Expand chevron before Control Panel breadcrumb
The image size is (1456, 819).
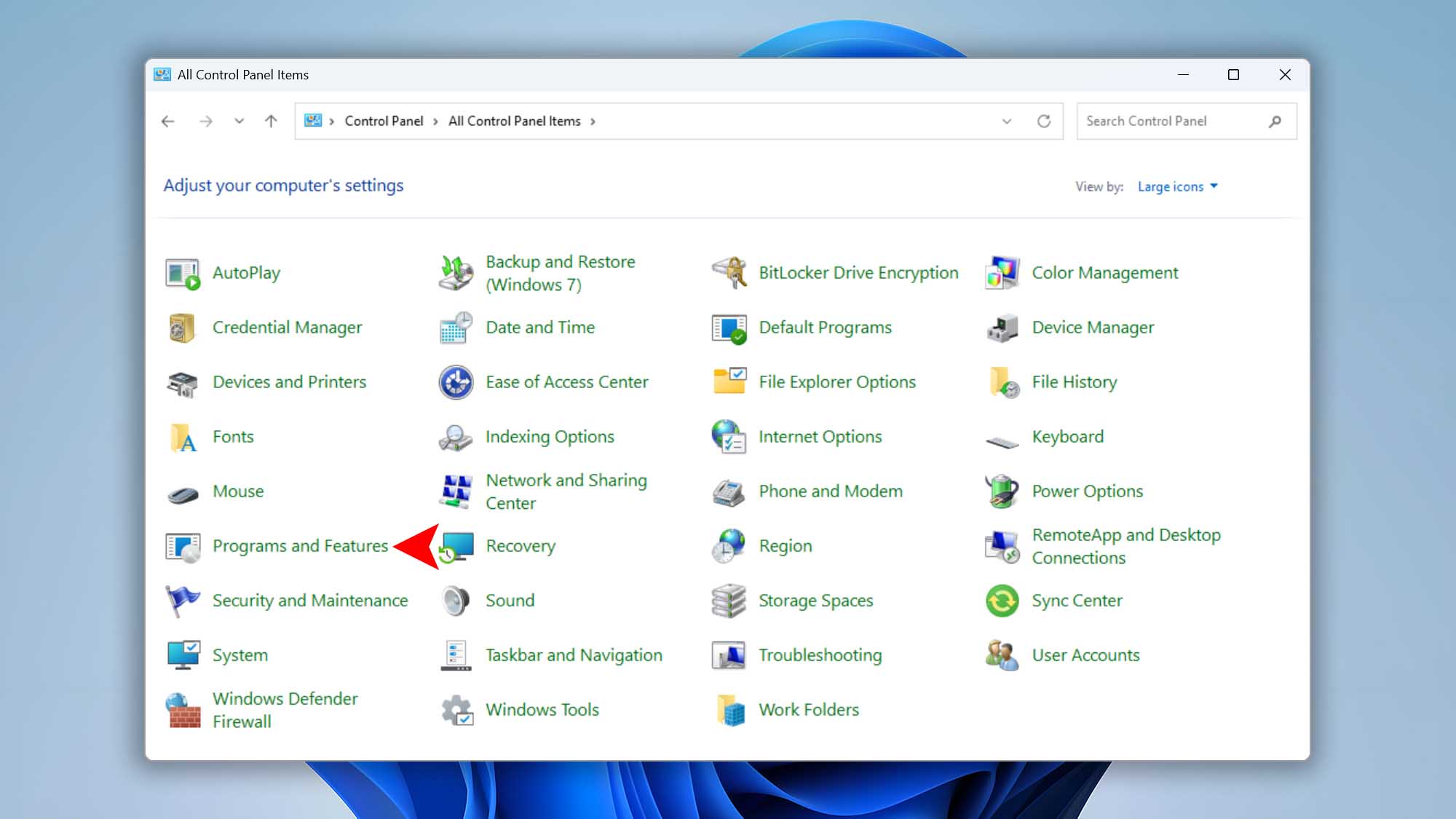(x=331, y=122)
